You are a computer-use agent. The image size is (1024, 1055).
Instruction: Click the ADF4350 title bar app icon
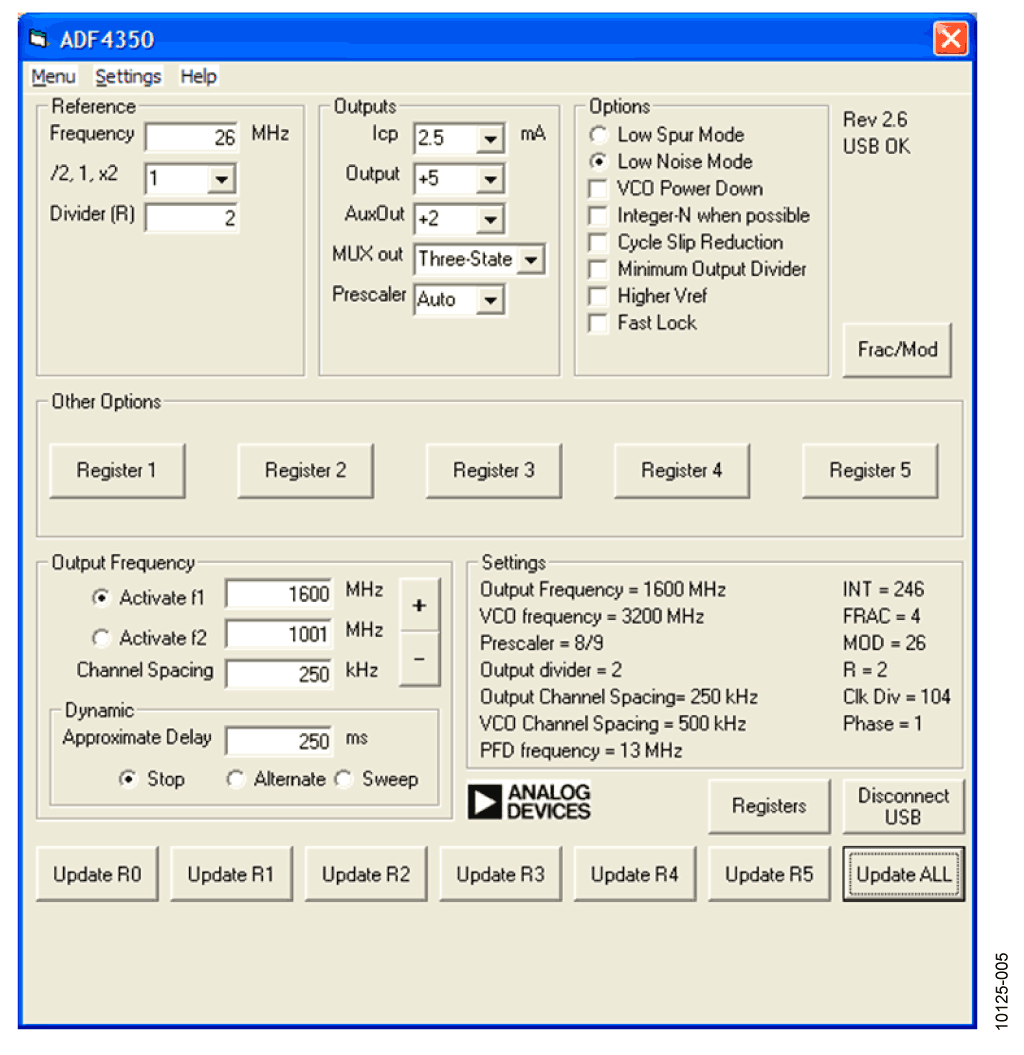[39, 40]
